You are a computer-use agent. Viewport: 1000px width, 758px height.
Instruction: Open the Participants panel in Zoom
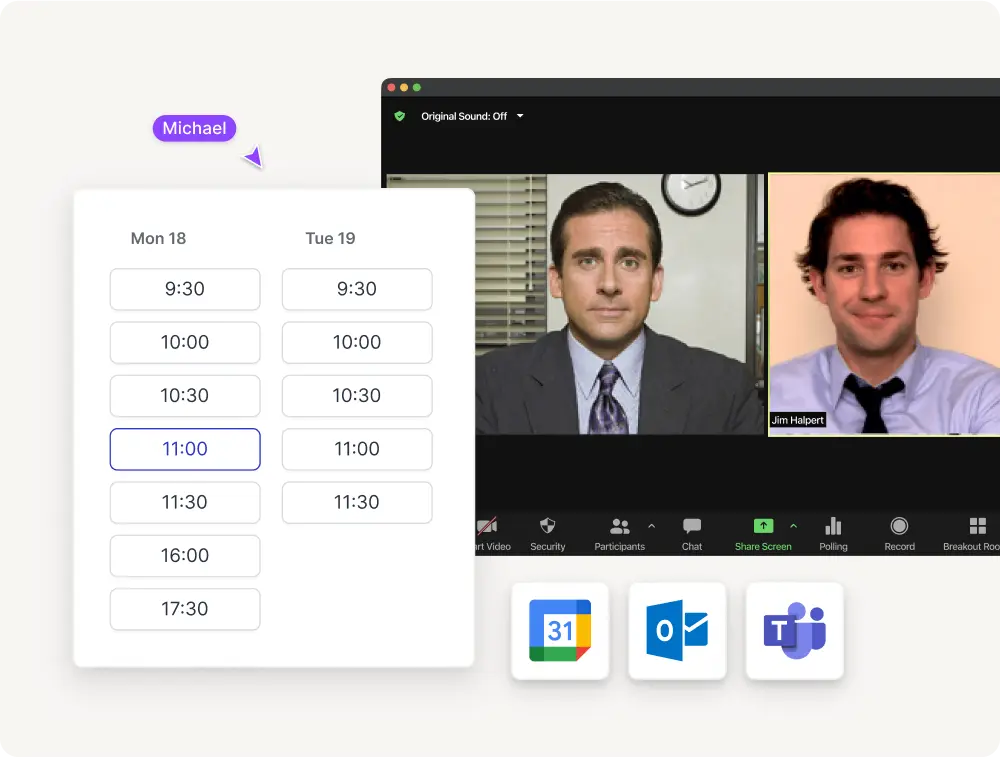(x=619, y=534)
